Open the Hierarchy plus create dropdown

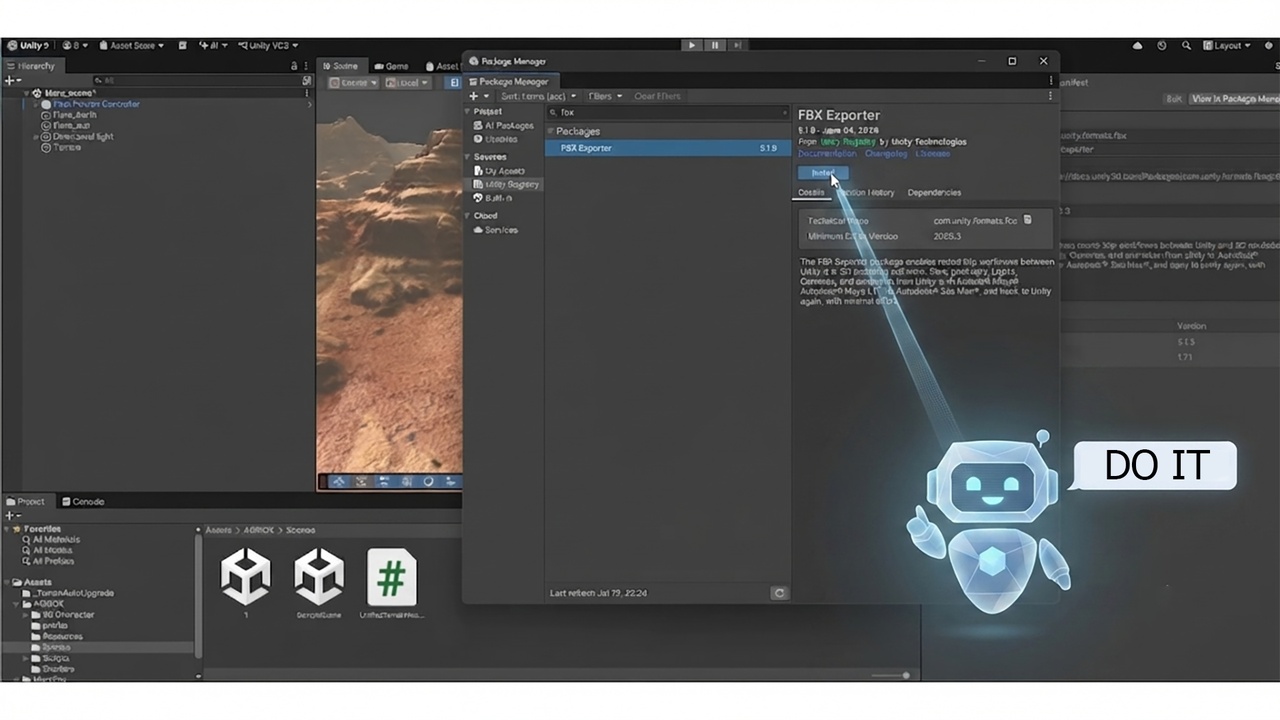(x=12, y=80)
